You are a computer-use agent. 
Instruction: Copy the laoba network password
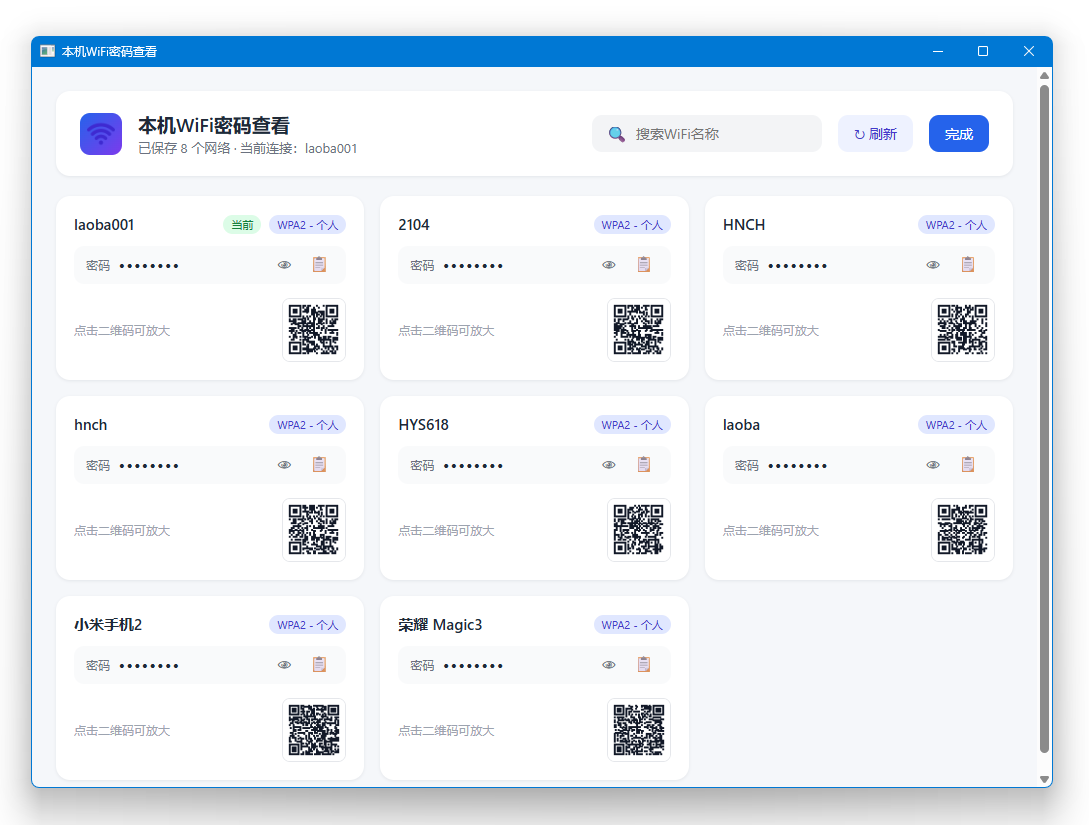(x=968, y=465)
